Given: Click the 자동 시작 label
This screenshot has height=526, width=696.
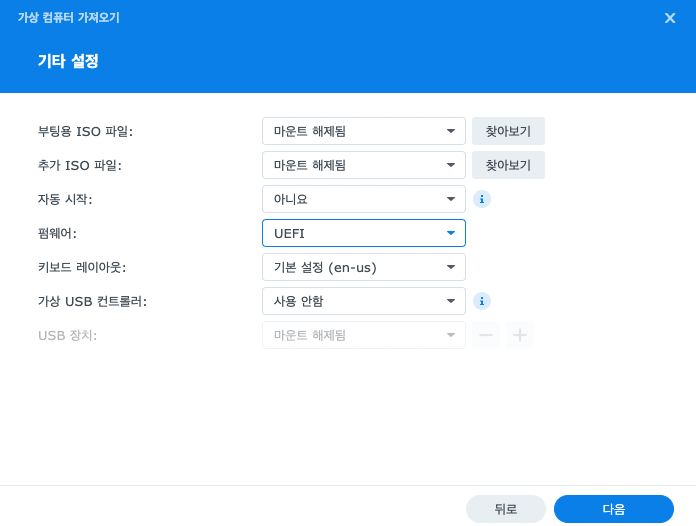Looking at the screenshot, I should click(x=65, y=199).
